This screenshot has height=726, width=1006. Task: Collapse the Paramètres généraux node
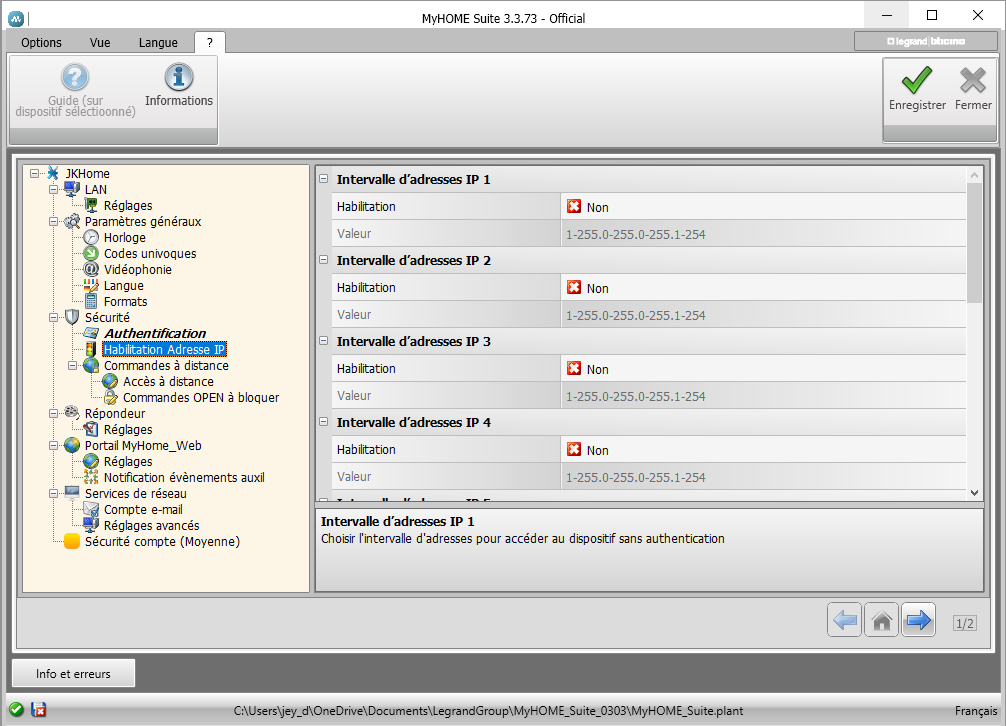pyautogui.click(x=54, y=221)
